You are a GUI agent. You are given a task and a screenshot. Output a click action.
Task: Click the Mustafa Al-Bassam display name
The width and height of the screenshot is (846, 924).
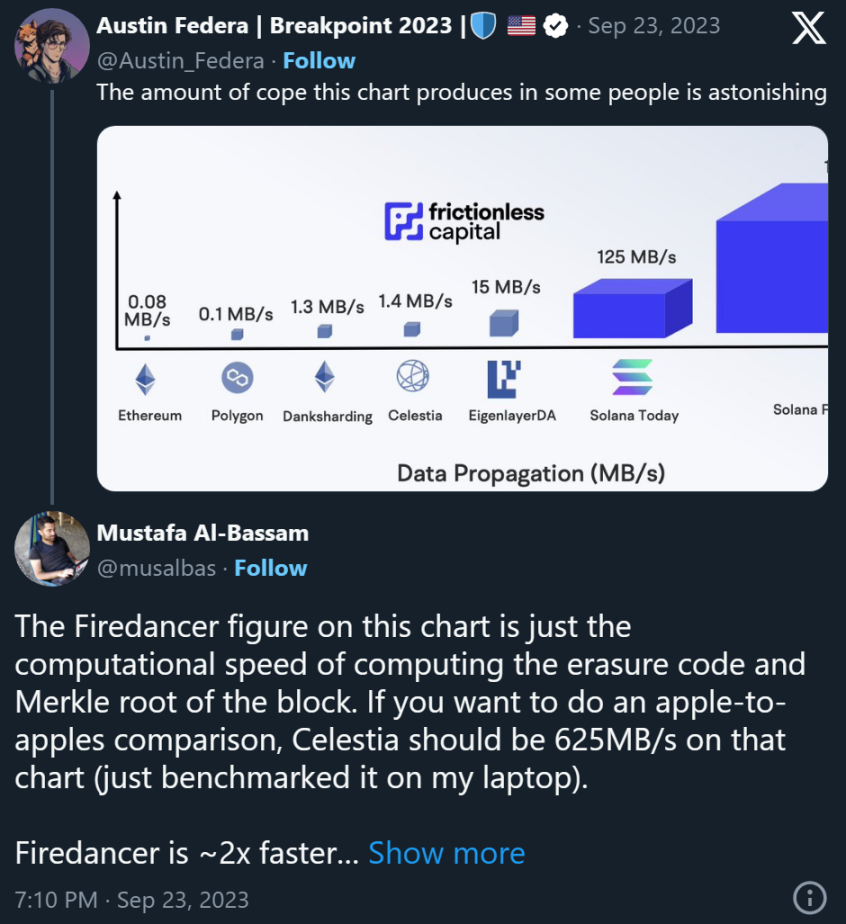click(x=202, y=533)
